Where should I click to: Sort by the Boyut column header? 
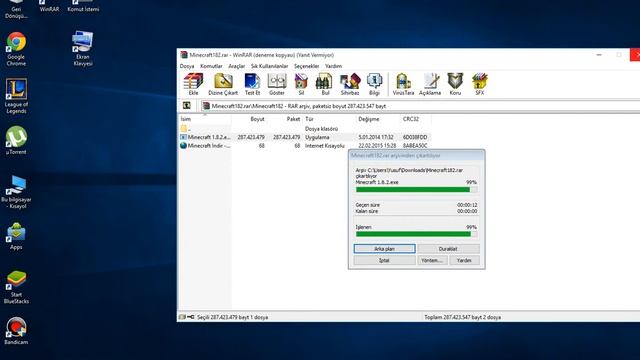click(249, 119)
